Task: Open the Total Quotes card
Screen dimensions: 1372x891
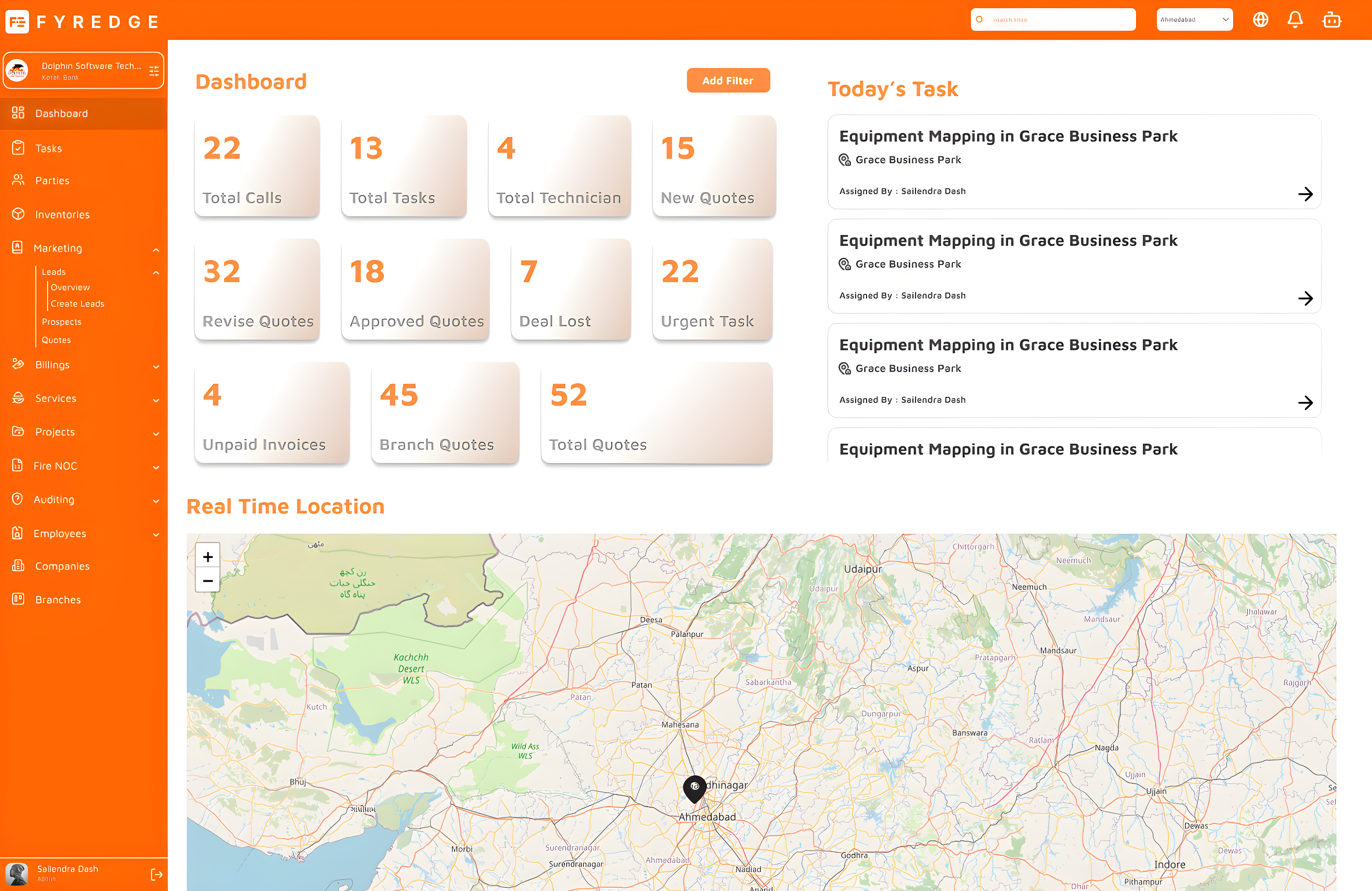Action: click(657, 413)
